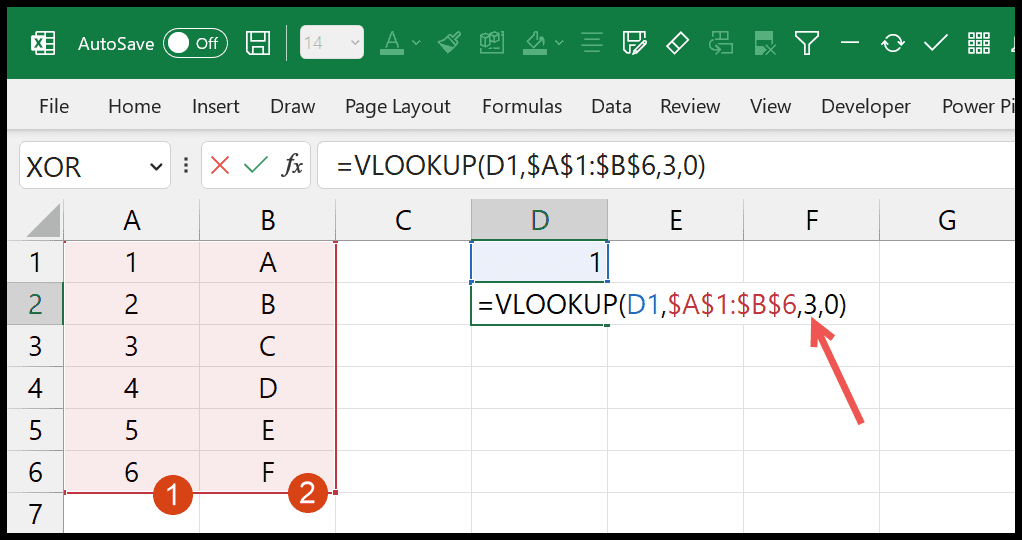Click the checkmark icon in Quick Access toolbar

[936, 44]
